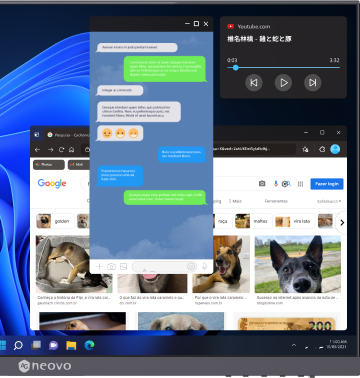360x378 pixels.
Task: Click the Fazer login button
Action: point(327,184)
